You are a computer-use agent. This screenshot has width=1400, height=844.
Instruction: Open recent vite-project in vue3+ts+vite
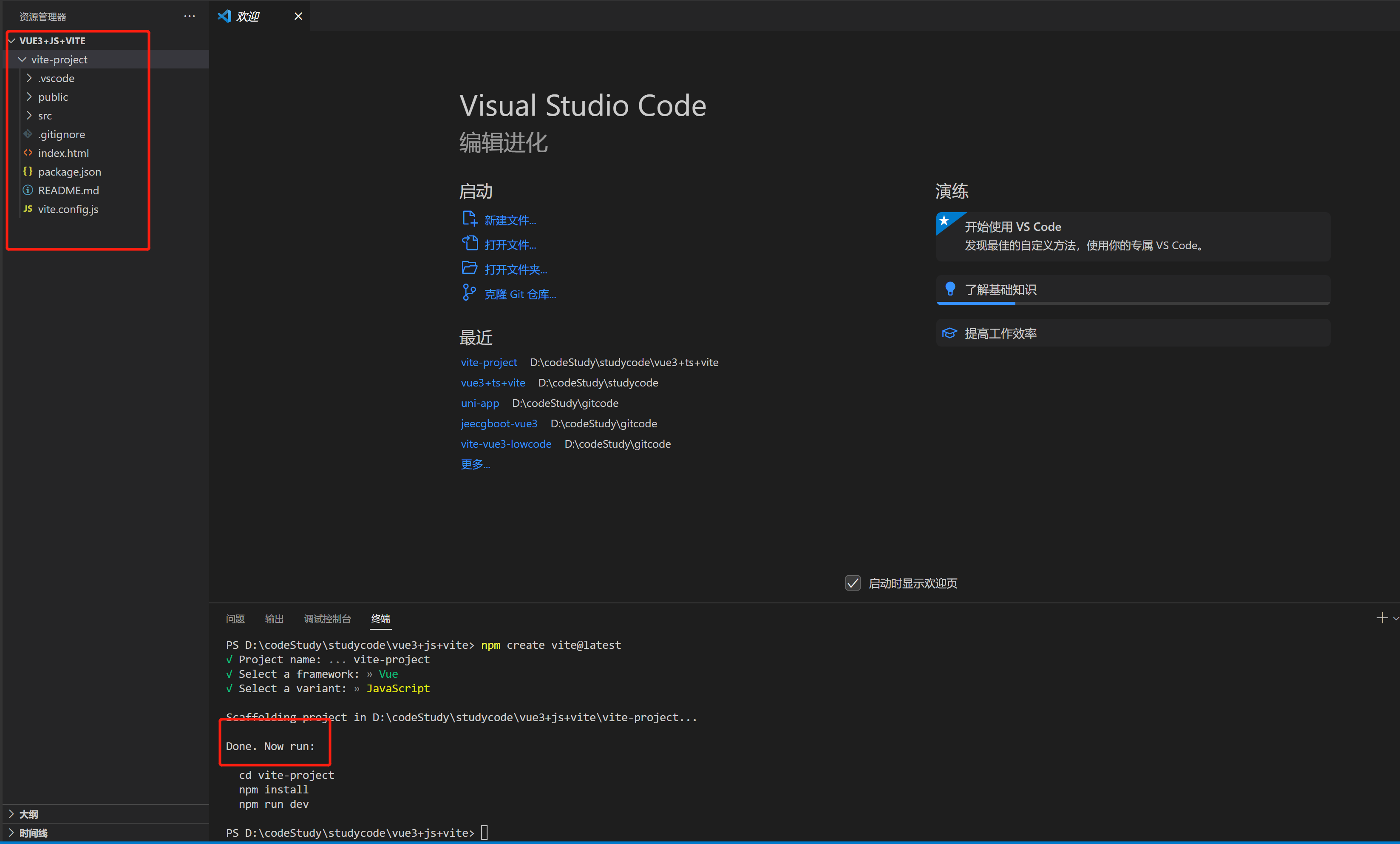click(489, 362)
